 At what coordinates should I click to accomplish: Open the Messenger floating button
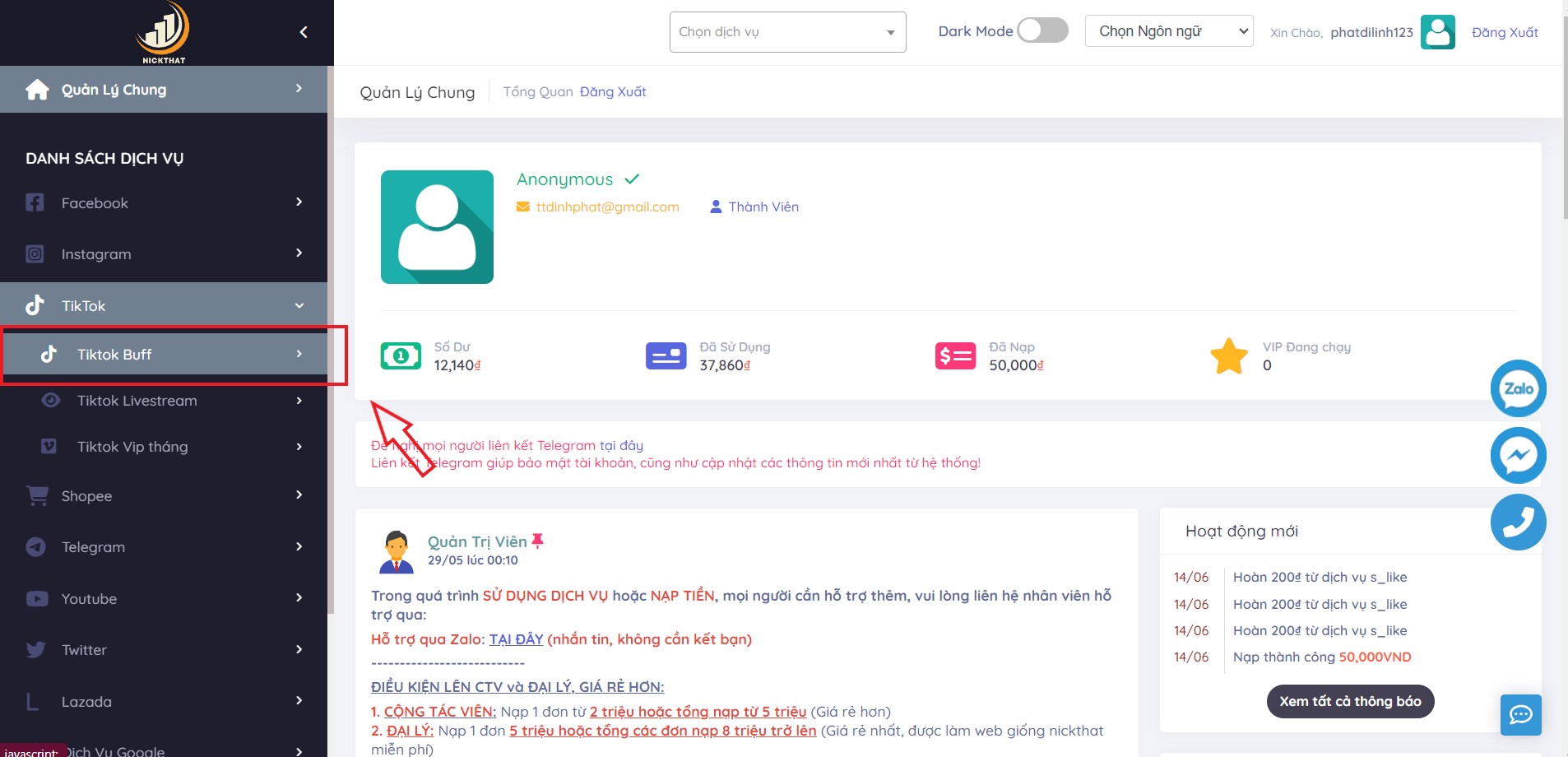click(1518, 455)
